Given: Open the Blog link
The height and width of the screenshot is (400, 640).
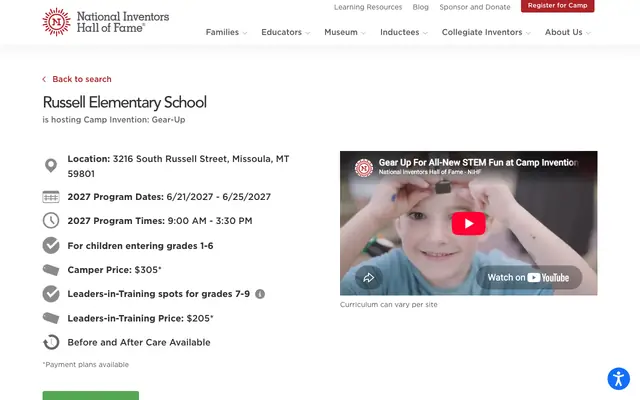Looking at the screenshot, I should (420, 7).
